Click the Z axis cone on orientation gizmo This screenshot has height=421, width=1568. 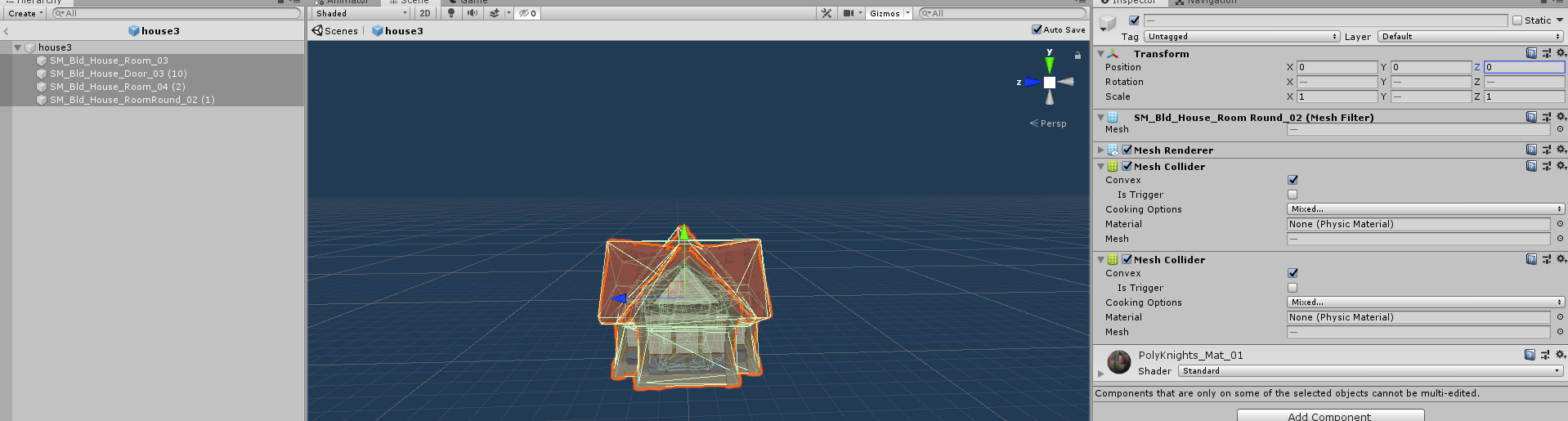pos(1033,82)
